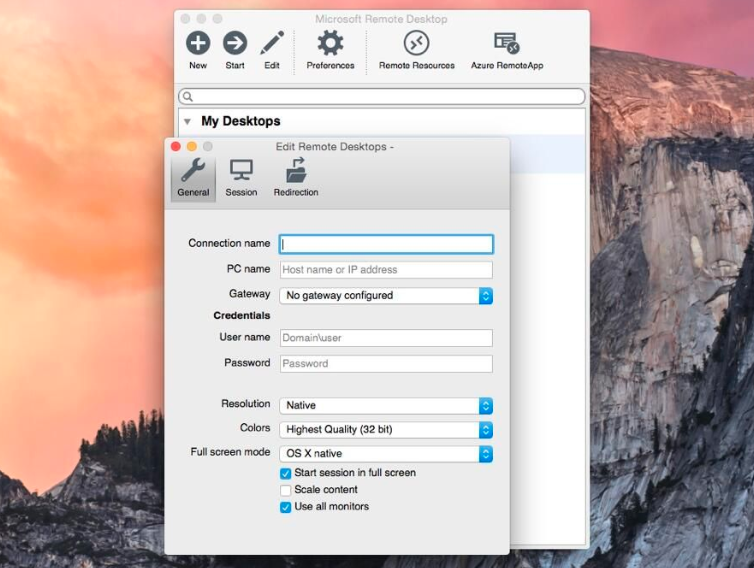The height and width of the screenshot is (568, 754).
Task: Open Preferences gear icon
Action: pos(330,43)
